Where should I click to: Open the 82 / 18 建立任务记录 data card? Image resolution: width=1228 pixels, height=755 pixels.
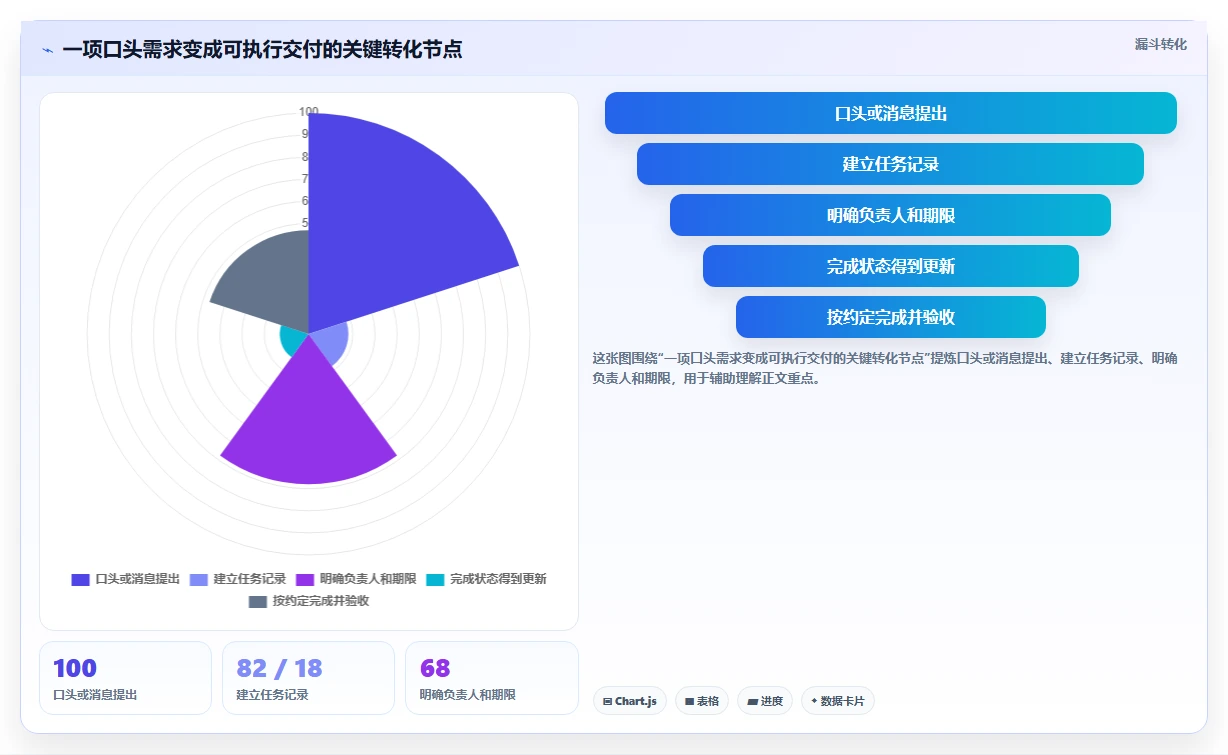308,678
